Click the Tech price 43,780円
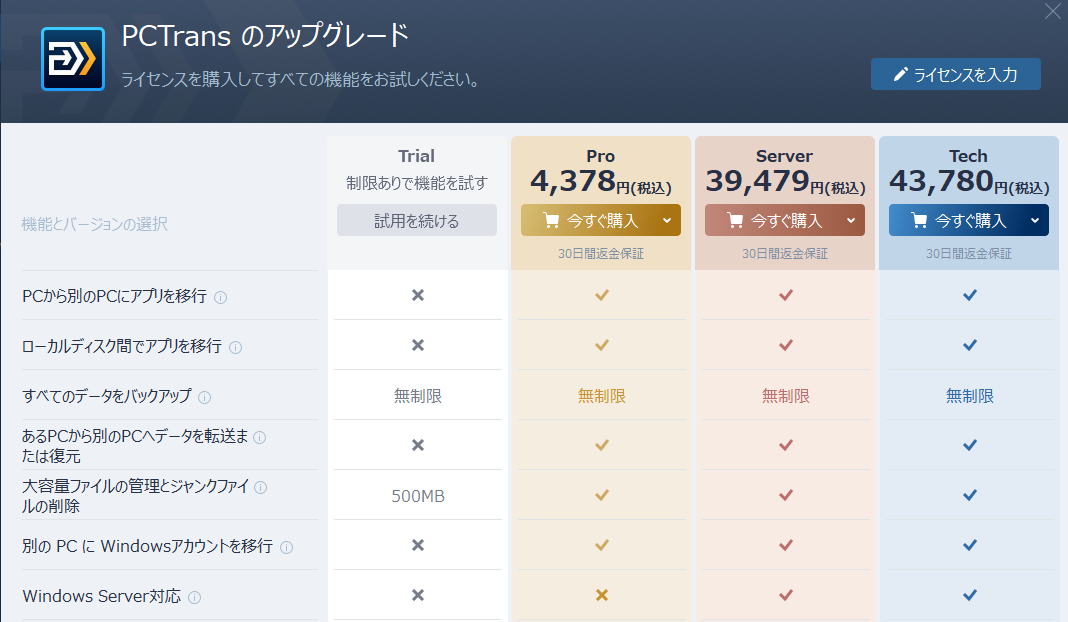This screenshot has height=622, width=1068. [x=969, y=182]
